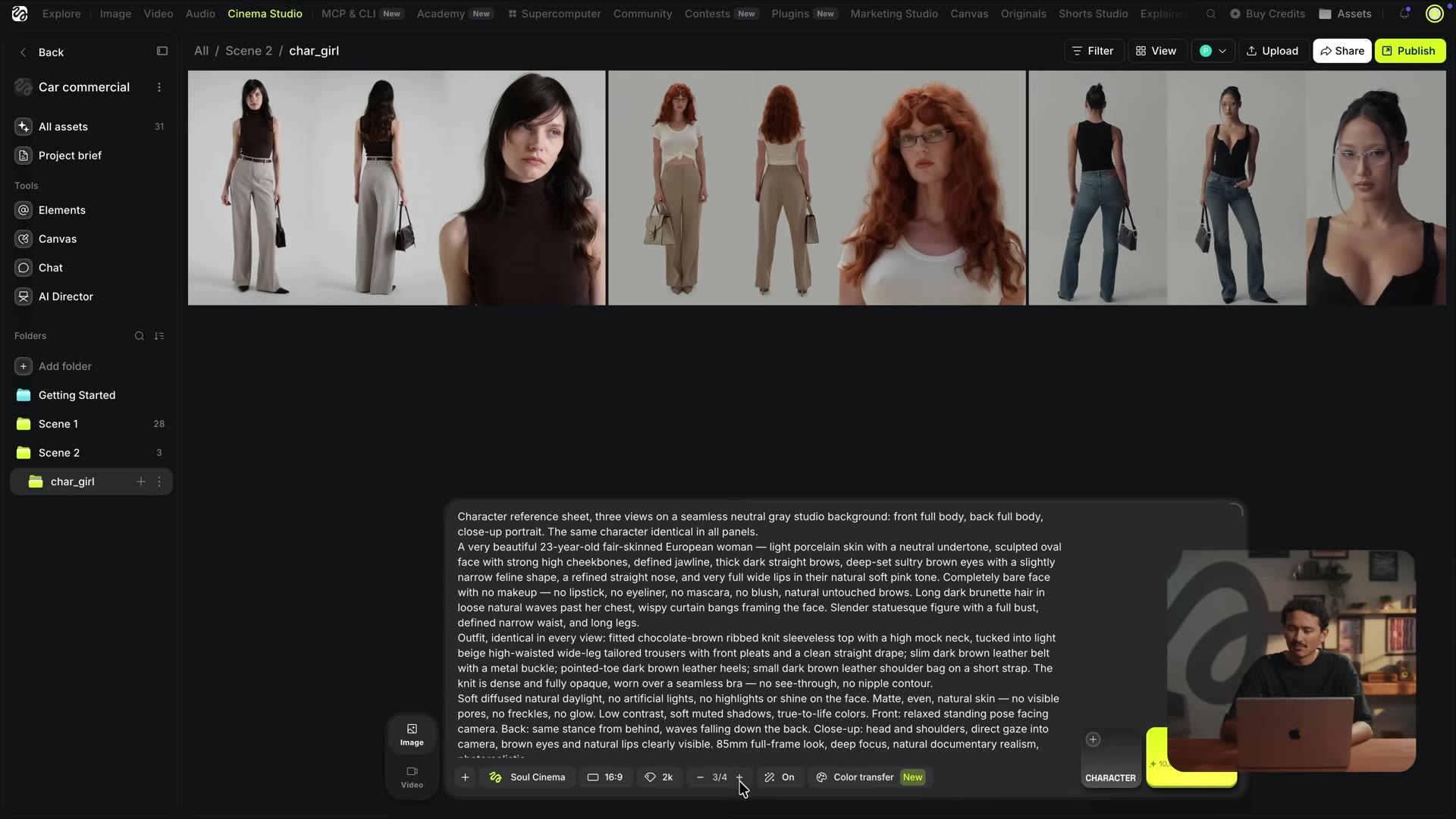
Task: Open the Soul Cinema model selector
Action: coord(527,777)
